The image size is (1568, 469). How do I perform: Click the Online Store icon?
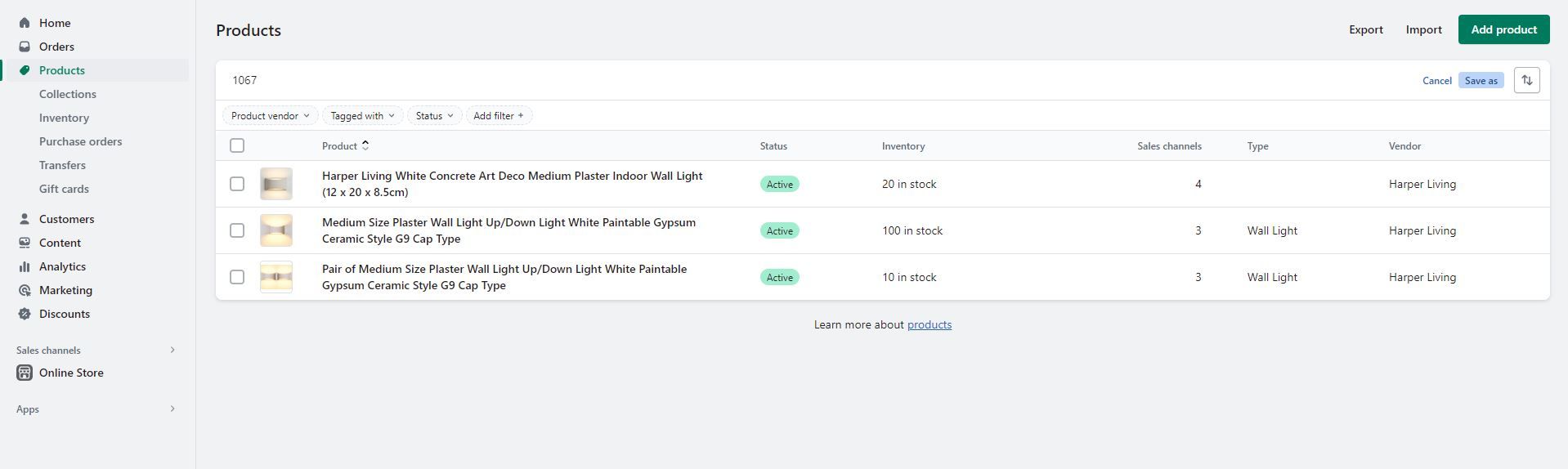25,373
